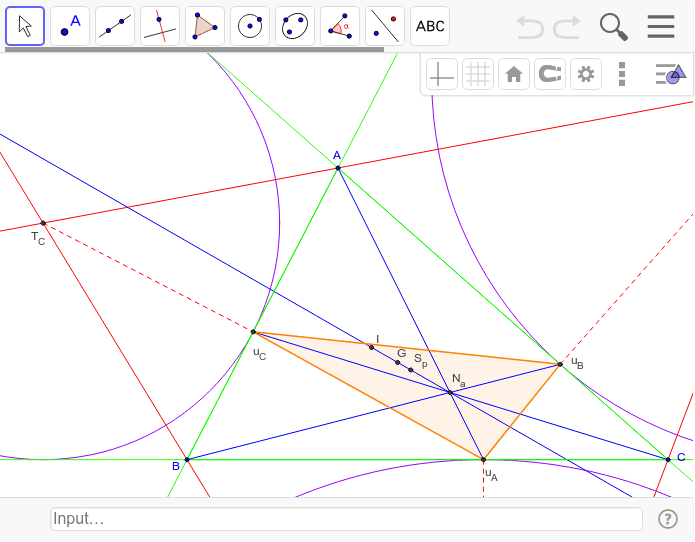Click the point TC
The height and width of the screenshot is (542, 695).
click(43, 223)
